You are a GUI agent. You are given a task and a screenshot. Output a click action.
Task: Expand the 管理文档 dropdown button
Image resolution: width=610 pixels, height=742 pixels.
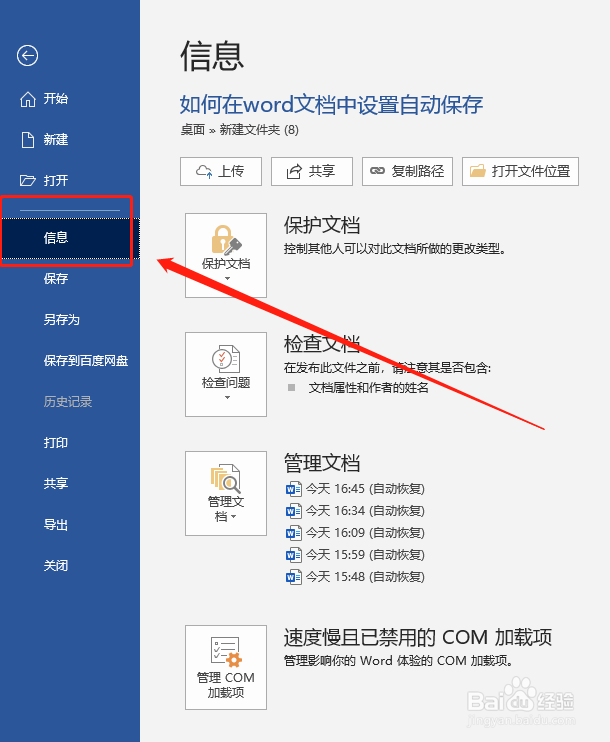pyautogui.click(x=226, y=493)
